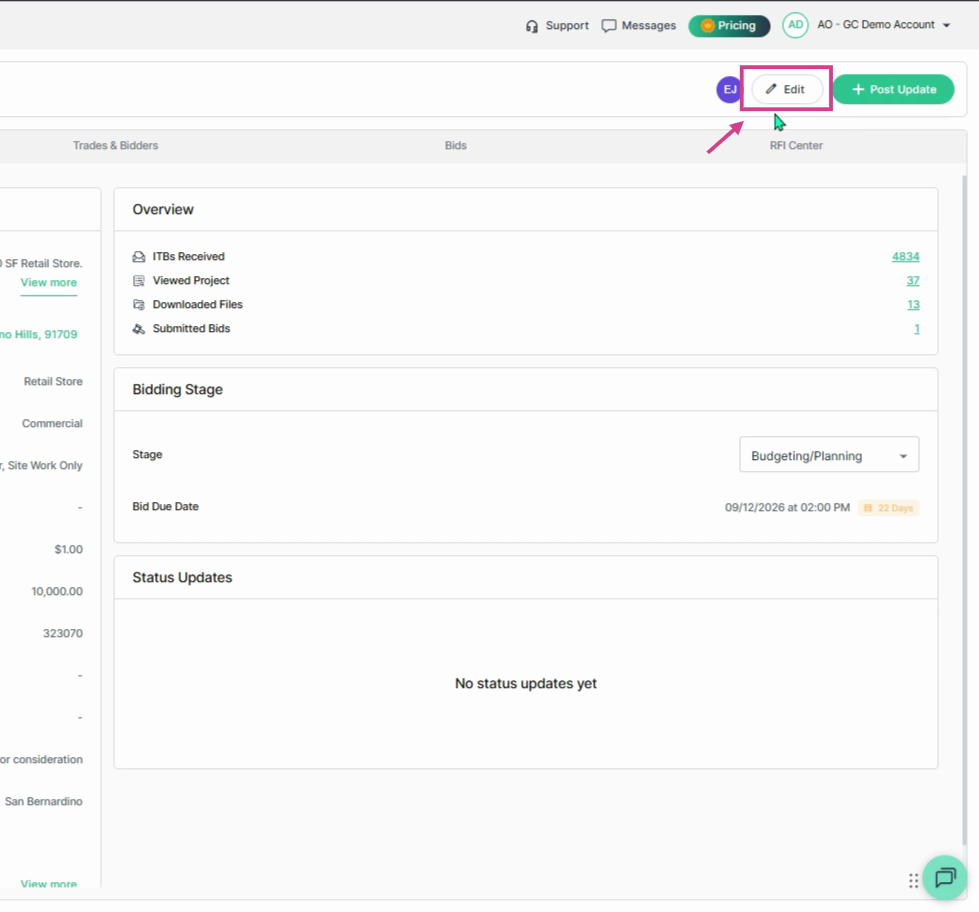The width and height of the screenshot is (979, 912).
Task: Click the Downloaded Files label
Action: pos(198,305)
